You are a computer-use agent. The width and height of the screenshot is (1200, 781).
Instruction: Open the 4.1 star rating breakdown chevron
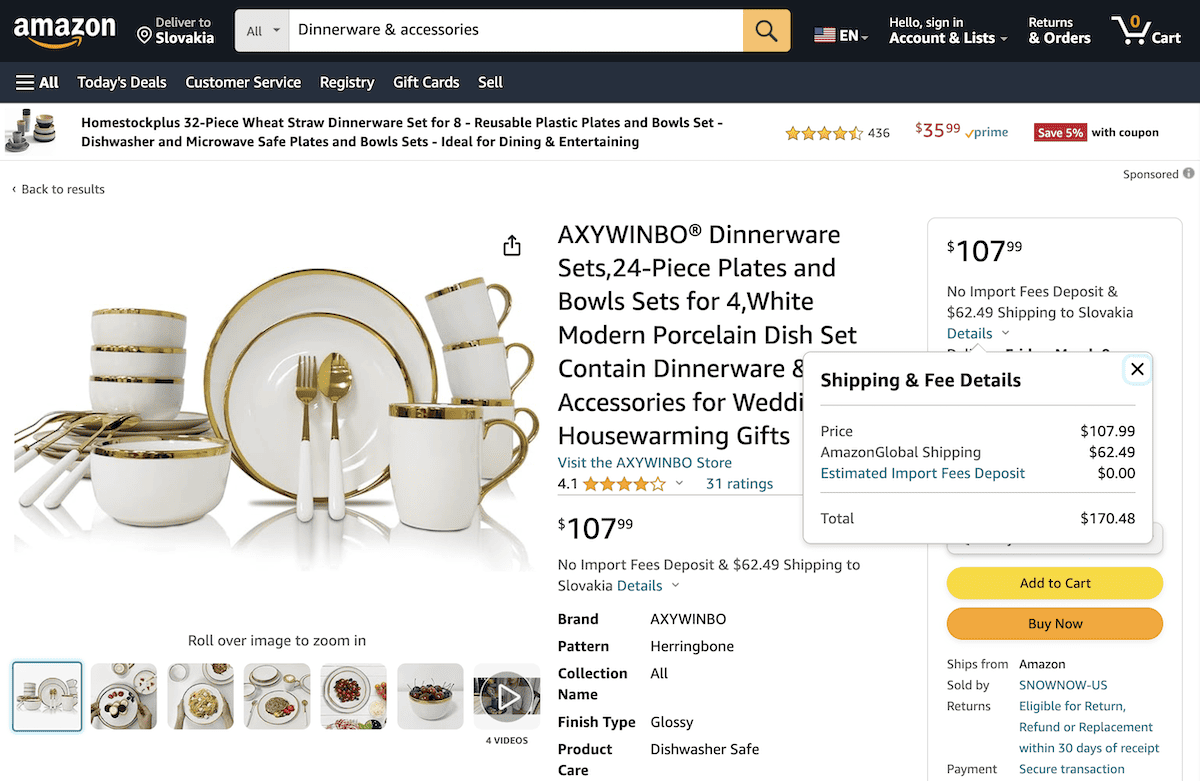[x=678, y=483]
